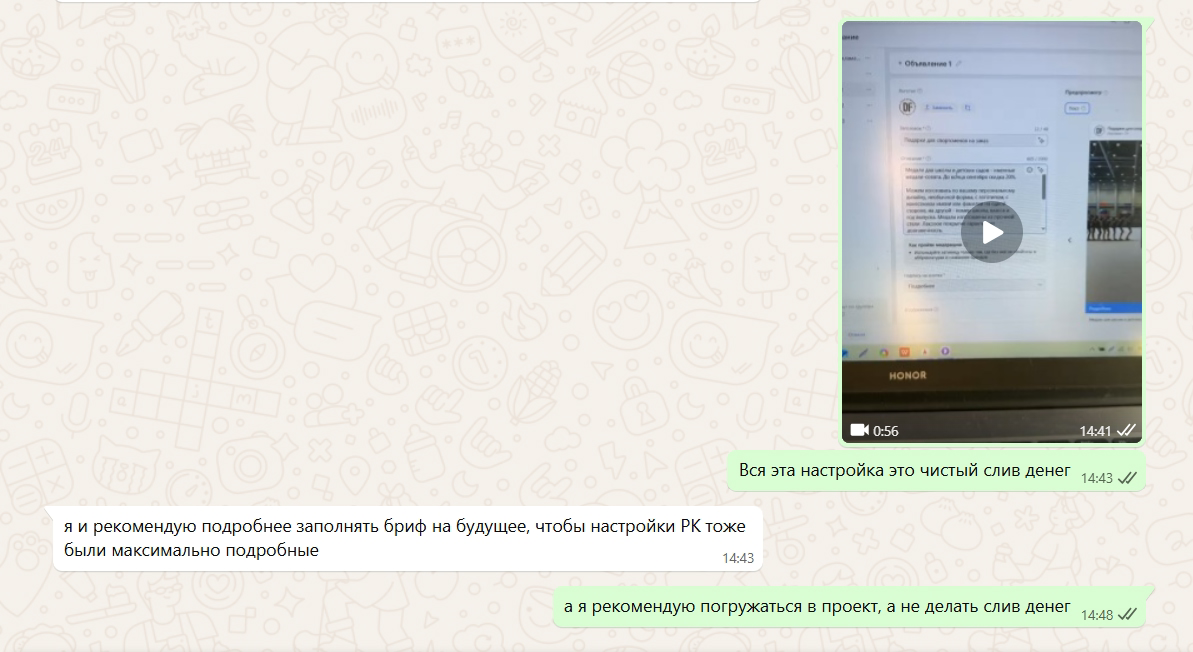The width and height of the screenshot is (1193, 652).
Task: Click the video camera icon beside 0:56
Action: point(859,430)
